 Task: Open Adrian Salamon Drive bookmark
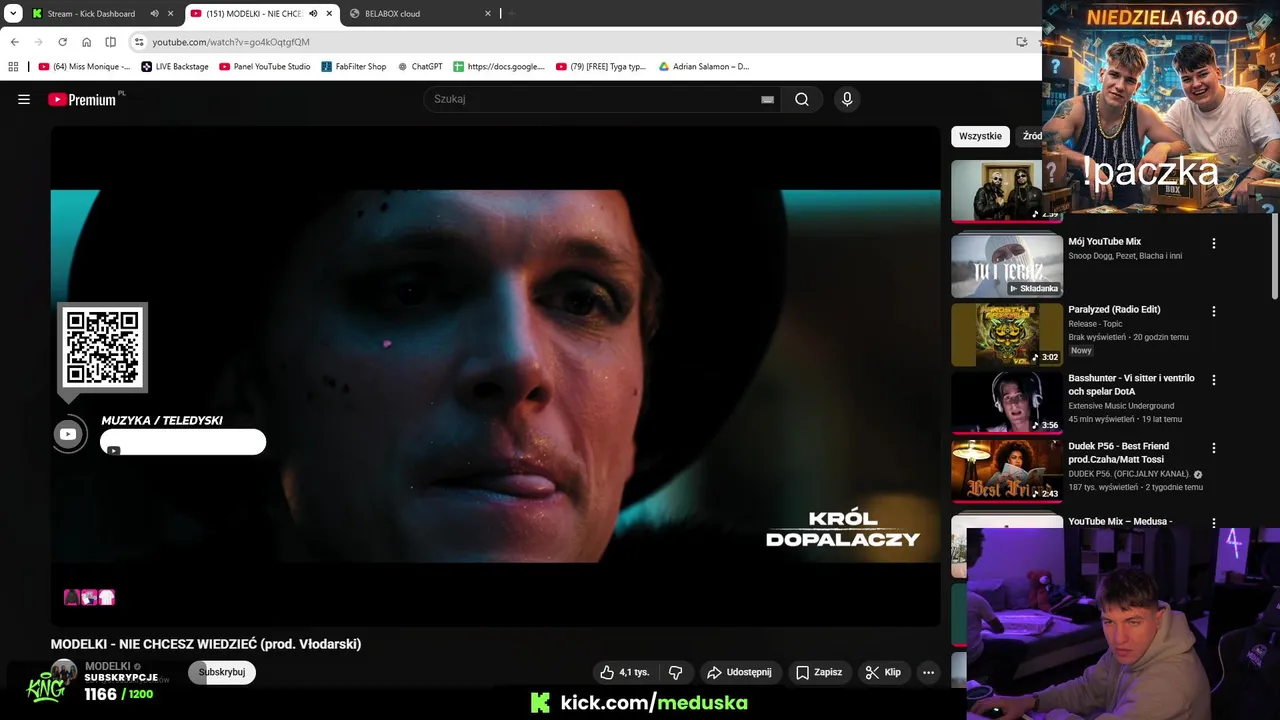coord(704,67)
